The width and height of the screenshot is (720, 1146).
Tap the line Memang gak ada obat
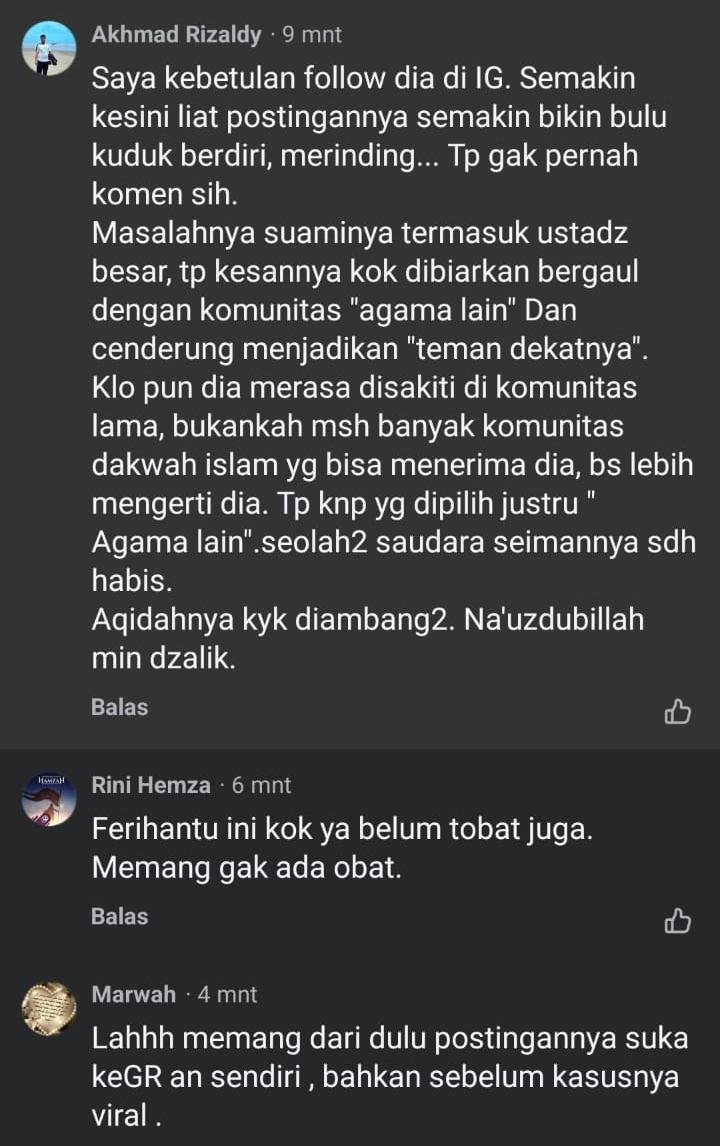(x=247, y=868)
